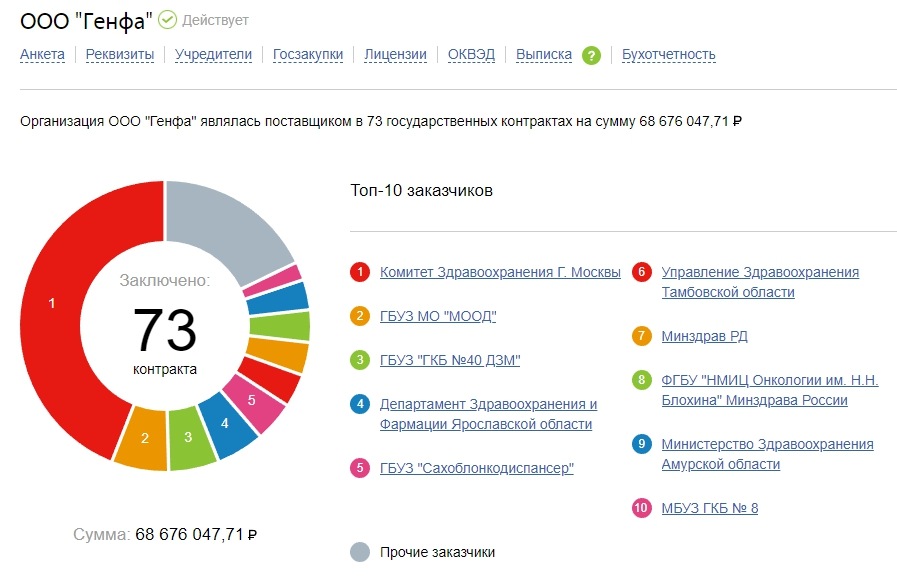Click the Минздрав РД link
This screenshot has width=897, height=588.
(x=705, y=336)
